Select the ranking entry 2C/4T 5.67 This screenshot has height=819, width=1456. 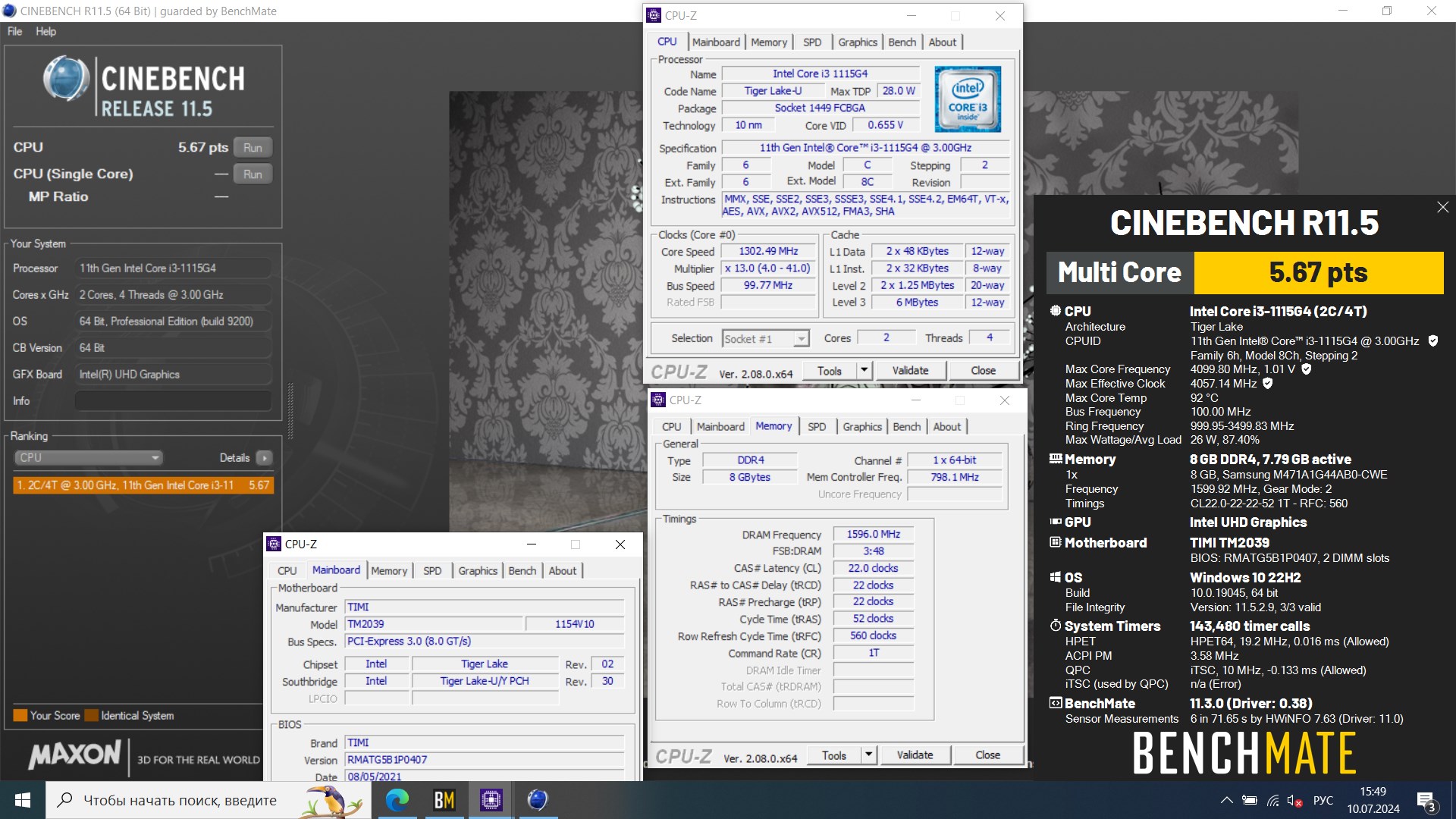143,485
